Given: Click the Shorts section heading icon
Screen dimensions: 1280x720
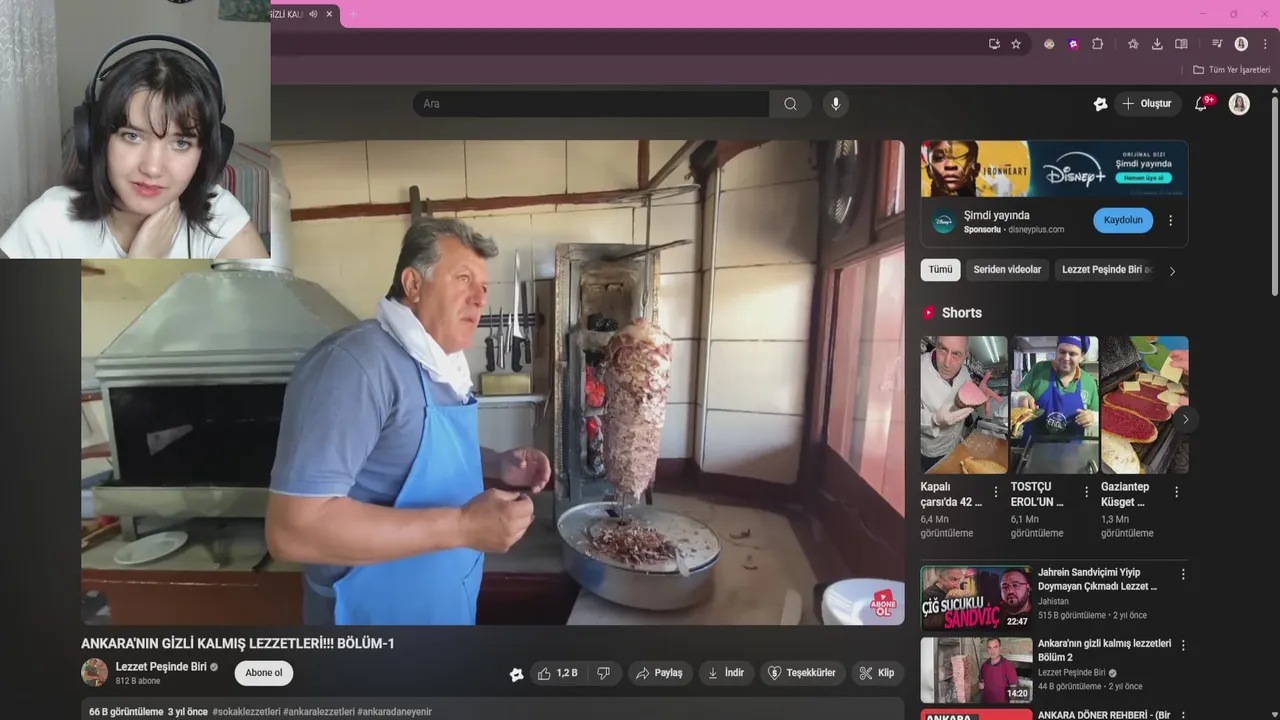Looking at the screenshot, I should click(929, 313).
